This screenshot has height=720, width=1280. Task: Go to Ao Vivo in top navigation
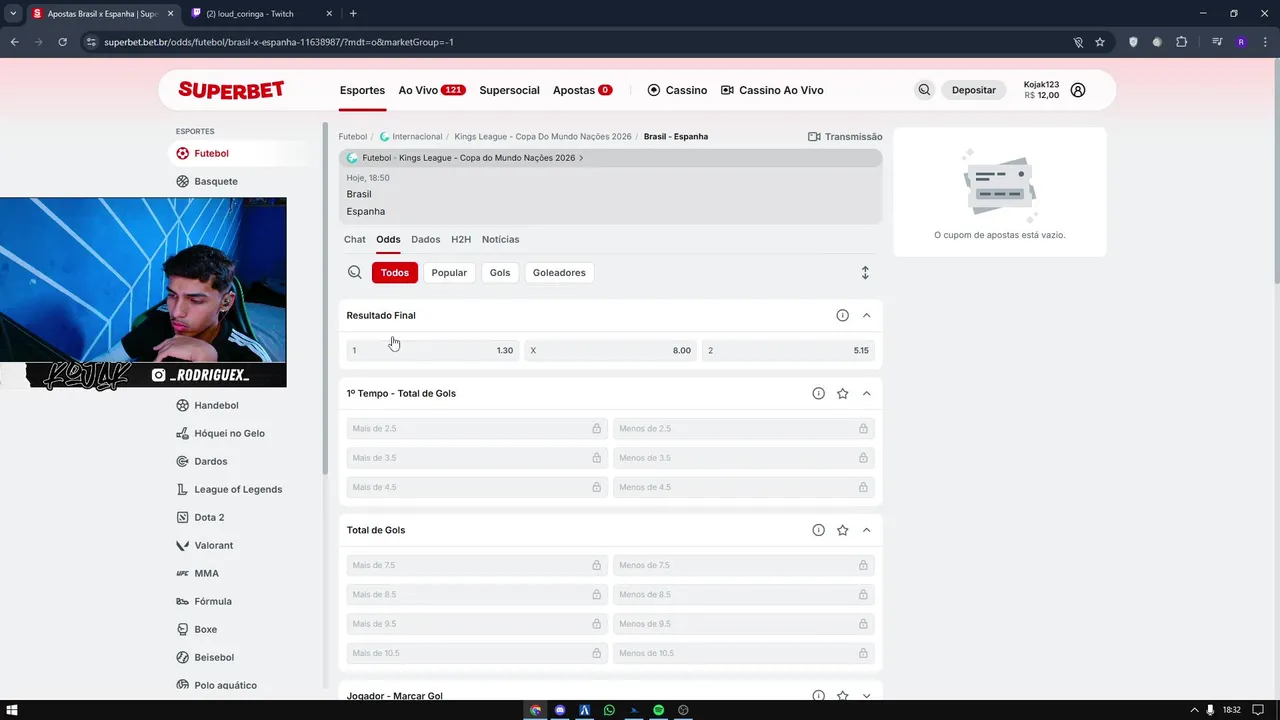pyautogui.click(x=432, y=90)
